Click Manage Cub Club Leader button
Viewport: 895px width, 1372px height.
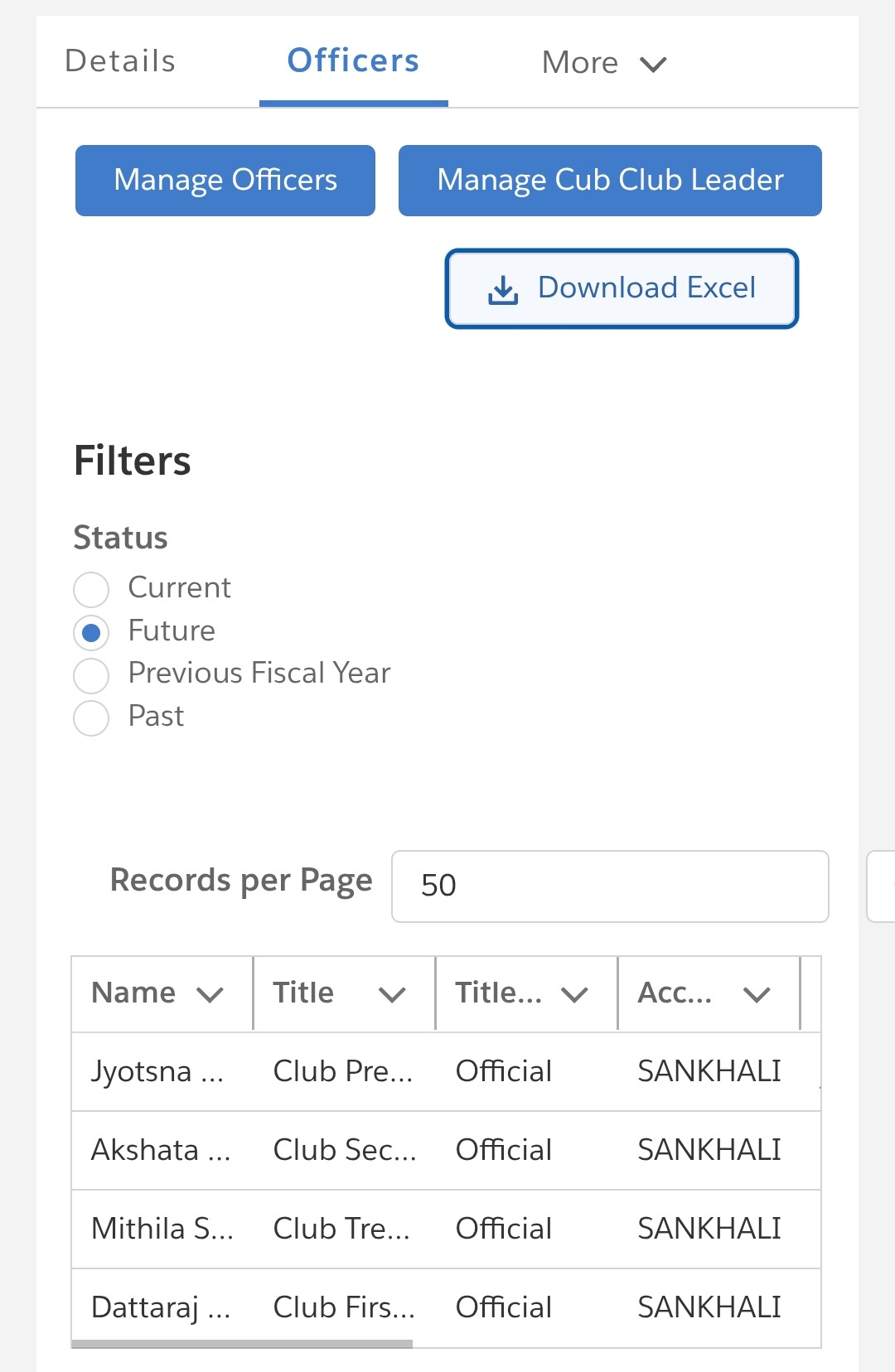click(x=610, y=181)
